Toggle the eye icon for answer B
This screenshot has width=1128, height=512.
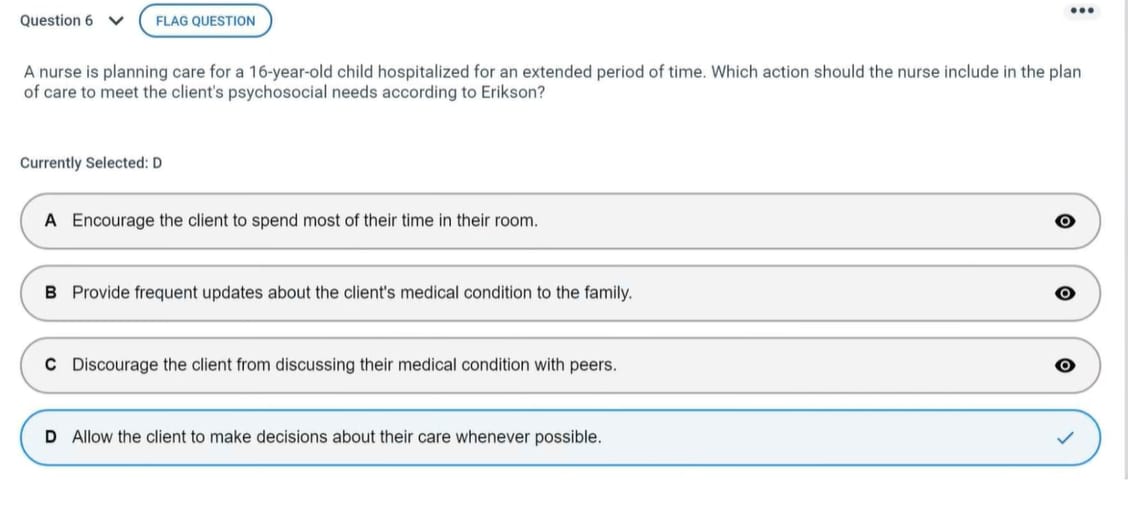[x=1065, y=293]
